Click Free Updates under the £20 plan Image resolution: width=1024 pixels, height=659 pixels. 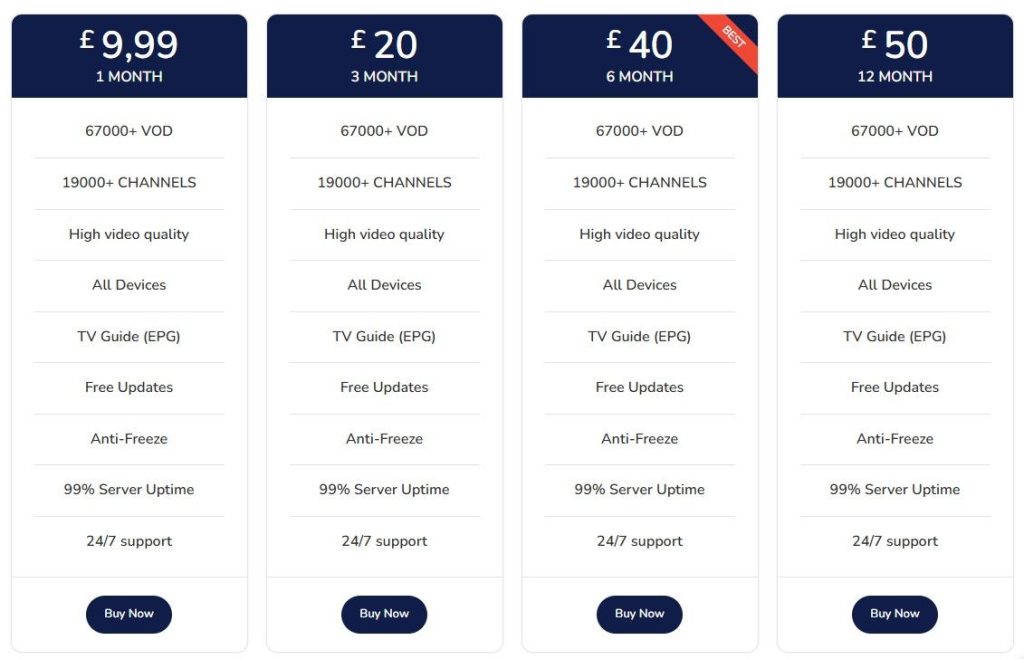click(384, 387)
